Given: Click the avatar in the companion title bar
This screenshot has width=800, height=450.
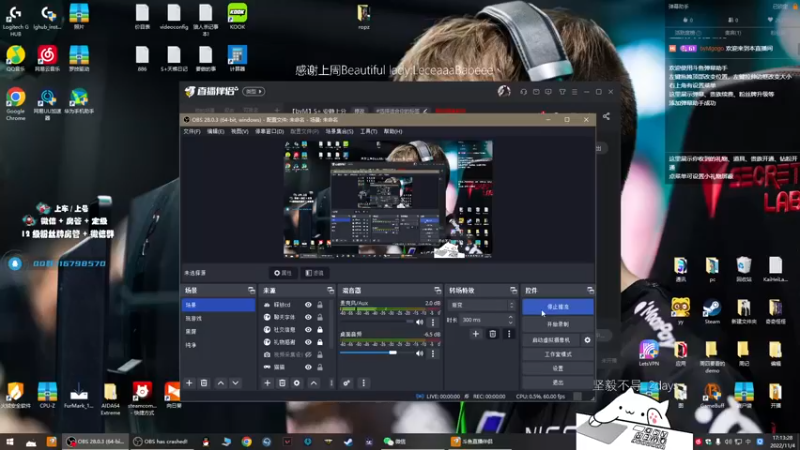Looking at the screenshot, I should point(504,91).
